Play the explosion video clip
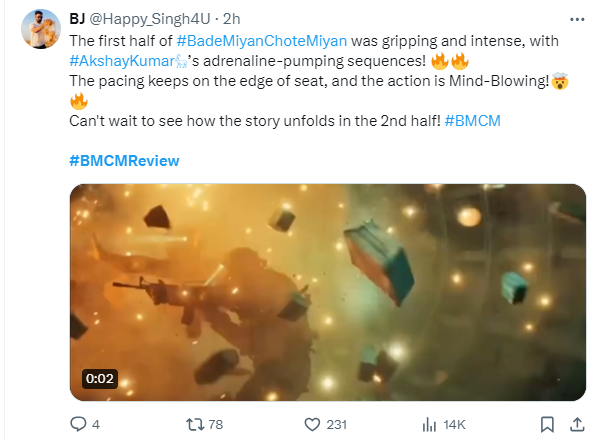This screenshot has width=600, height=441. pyautogui.click(x=327, y=291)
